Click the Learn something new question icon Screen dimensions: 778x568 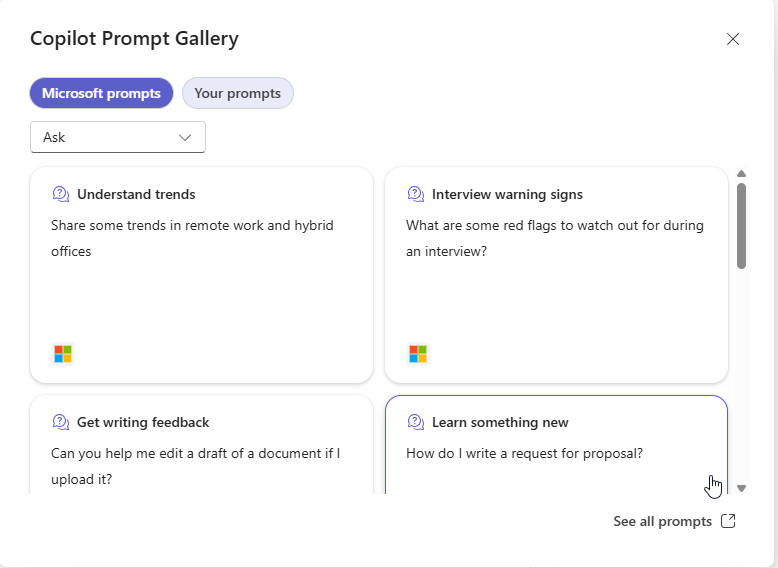[416, 422]
